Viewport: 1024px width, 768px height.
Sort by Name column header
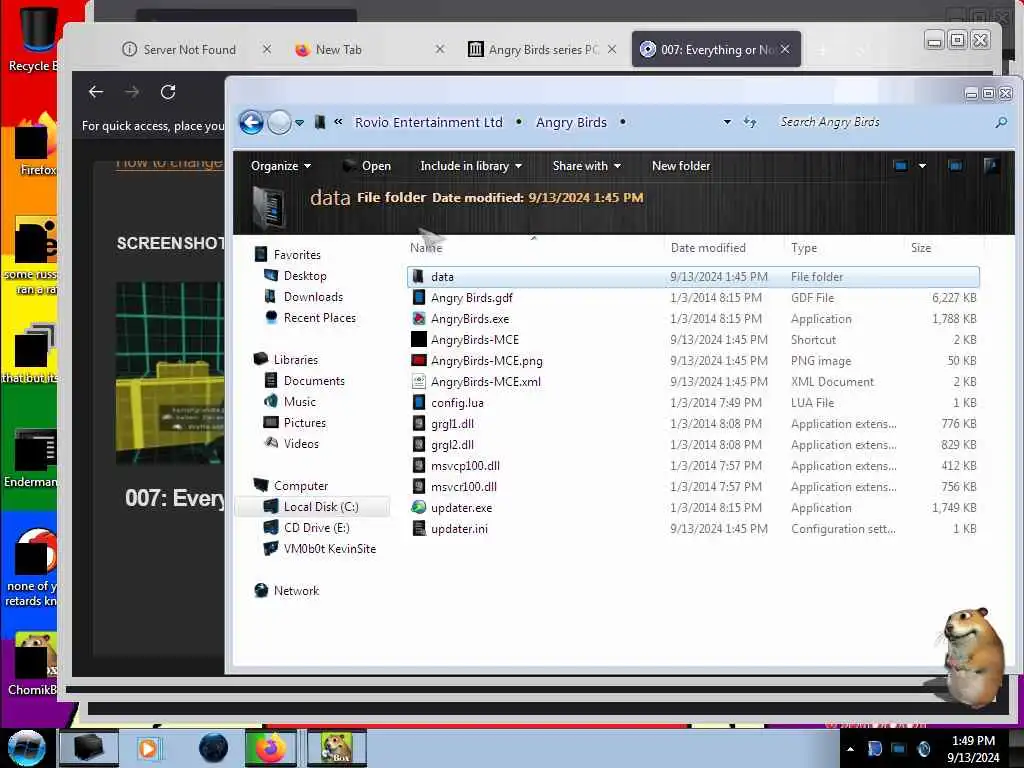point(426,248)
